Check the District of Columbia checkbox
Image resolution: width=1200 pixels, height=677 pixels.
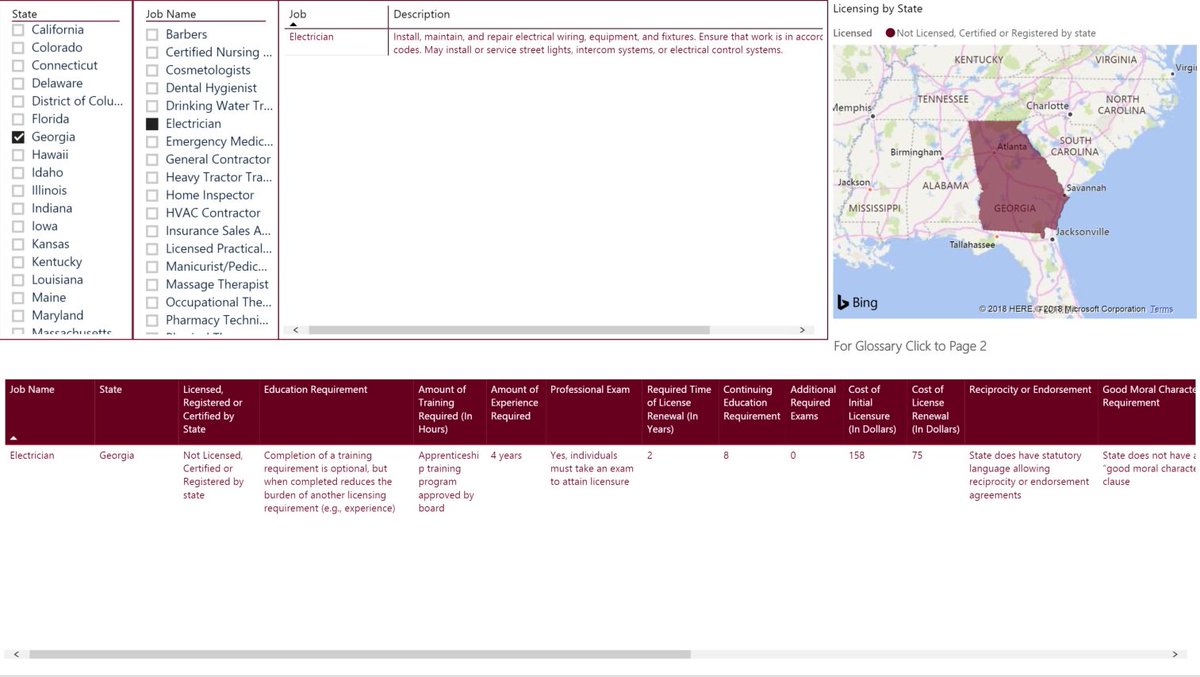click(x=18, y=102)
